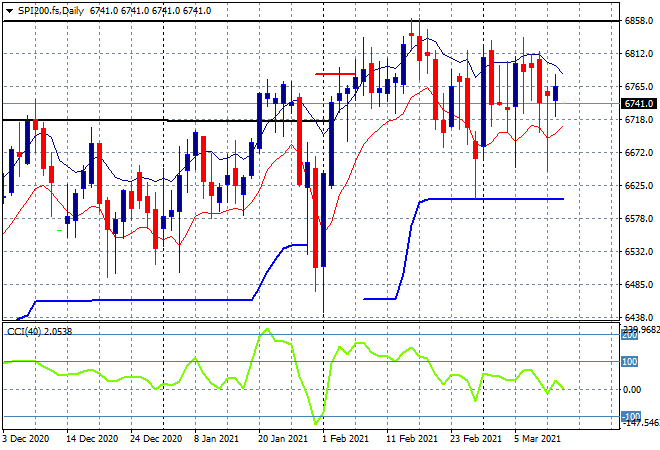Click the 6765.0 price axis label
This screenshot has width=660, height=450.
(x=639, y=87)
